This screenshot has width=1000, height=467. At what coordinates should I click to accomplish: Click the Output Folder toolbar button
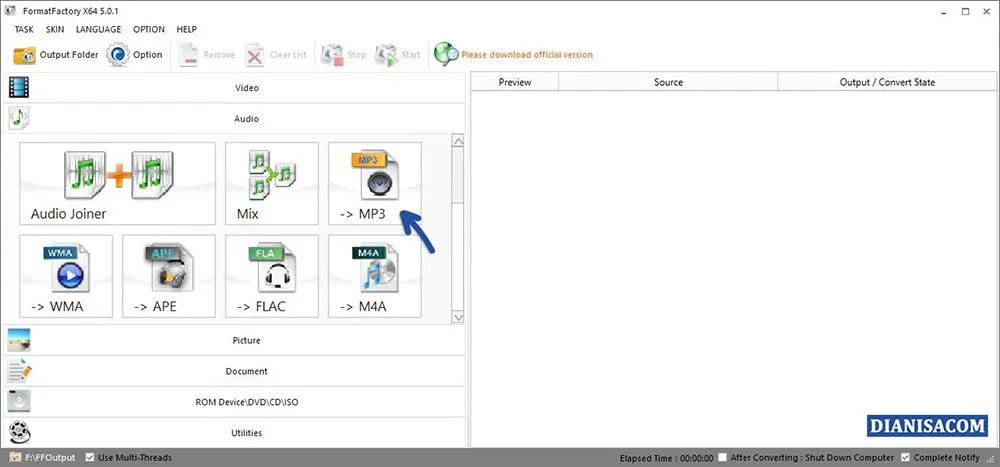(55, 55)
